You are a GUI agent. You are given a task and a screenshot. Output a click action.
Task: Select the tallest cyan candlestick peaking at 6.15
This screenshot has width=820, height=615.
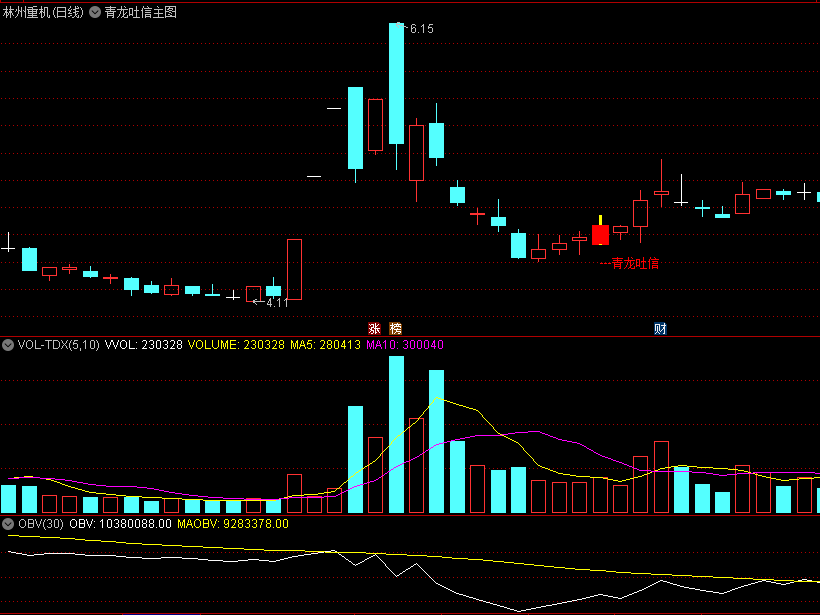click(396, 83)
